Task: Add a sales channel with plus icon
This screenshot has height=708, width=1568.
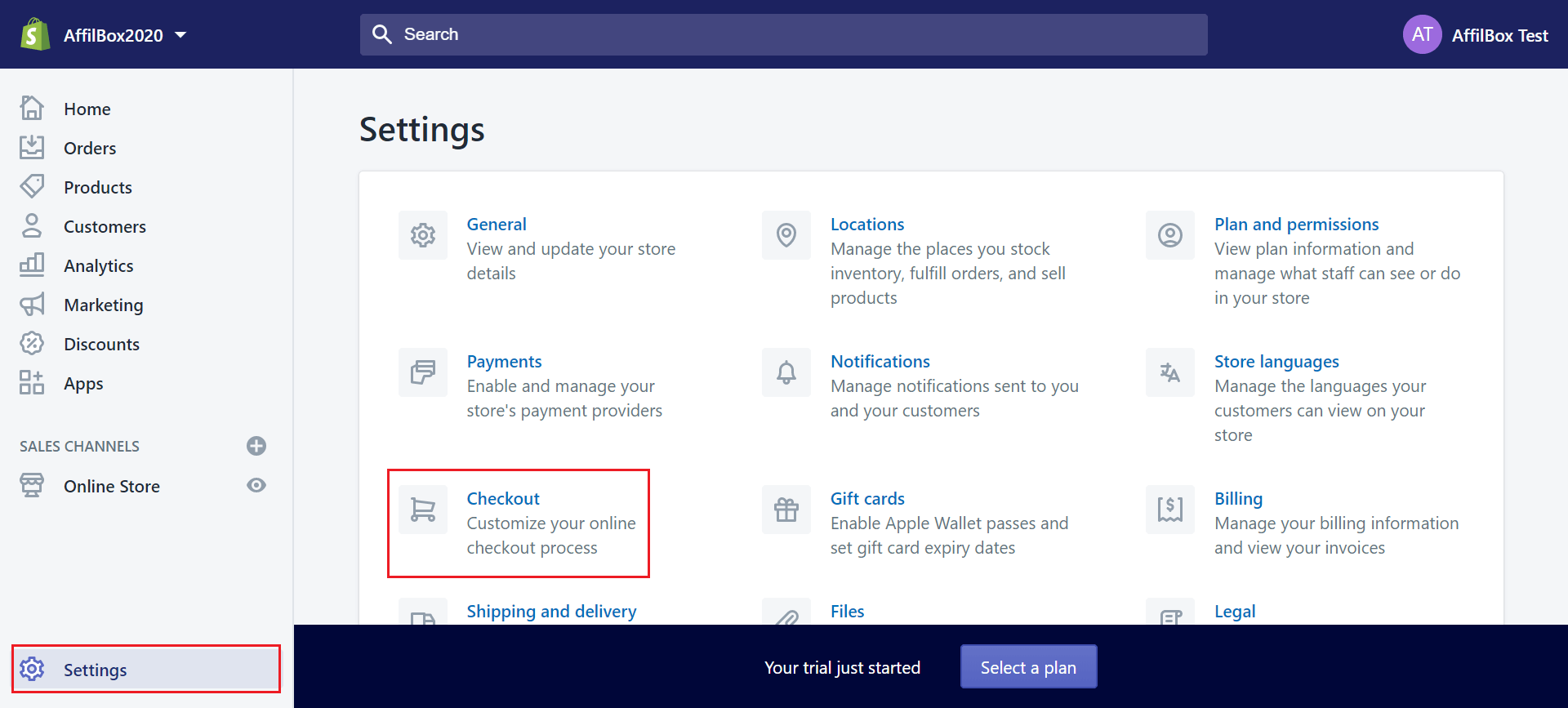Action: [x=256, y=446]
